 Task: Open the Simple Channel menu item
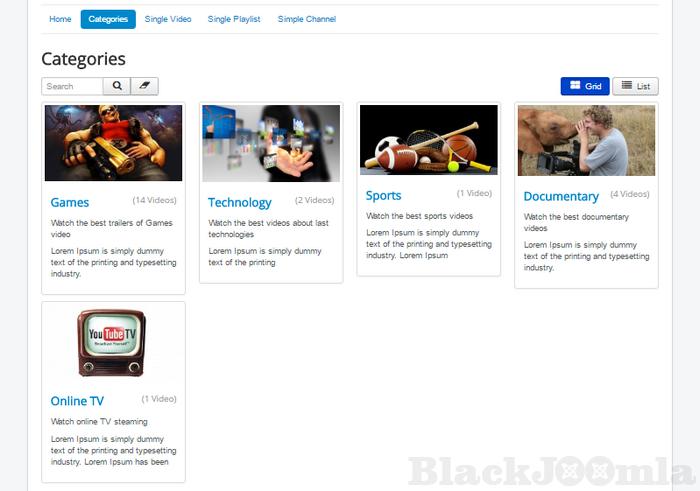tap(307, 19)
